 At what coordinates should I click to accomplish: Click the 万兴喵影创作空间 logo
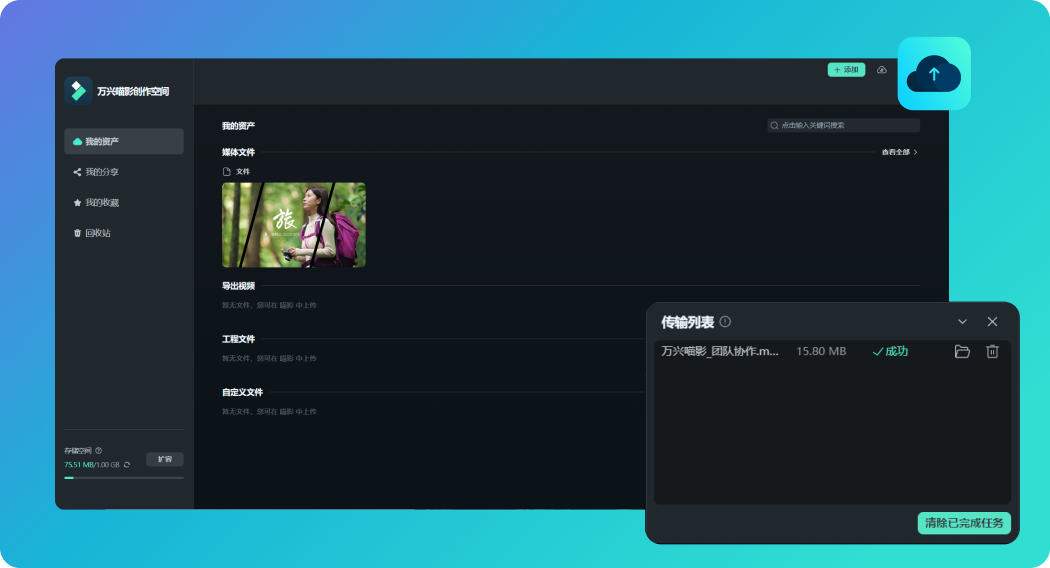click(78, 90)
